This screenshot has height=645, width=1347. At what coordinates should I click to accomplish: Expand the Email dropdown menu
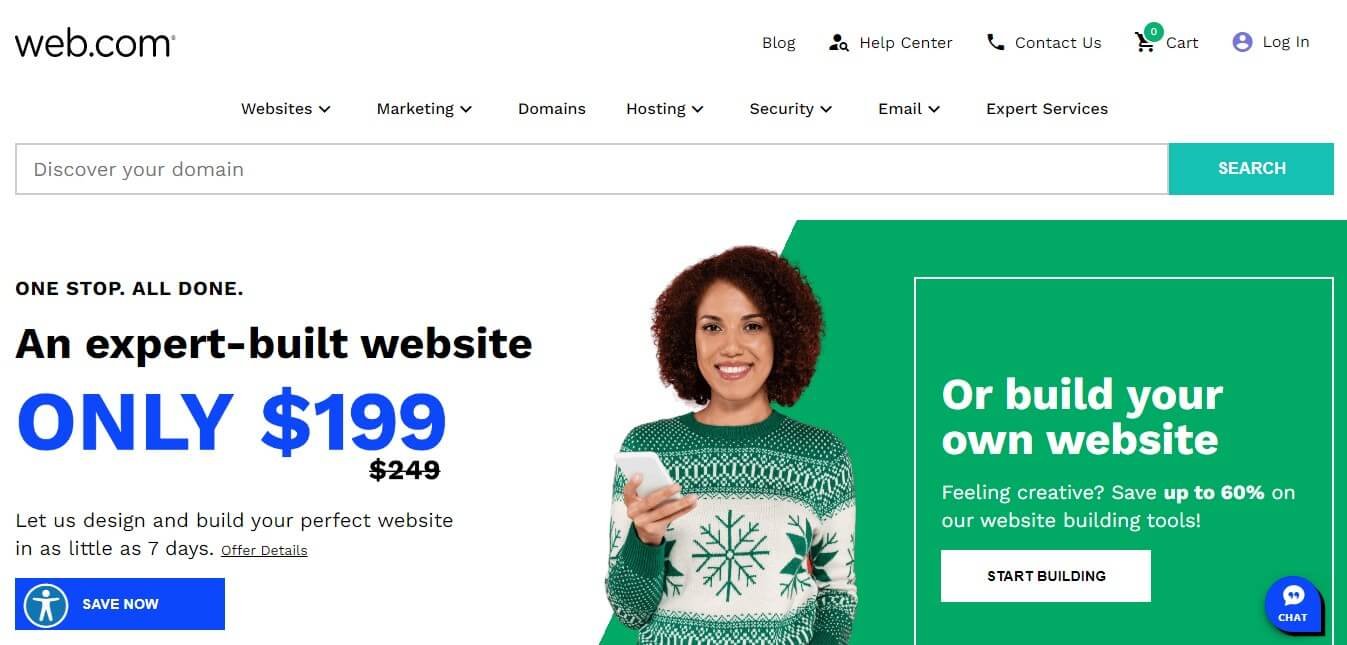tap(909, 109)
